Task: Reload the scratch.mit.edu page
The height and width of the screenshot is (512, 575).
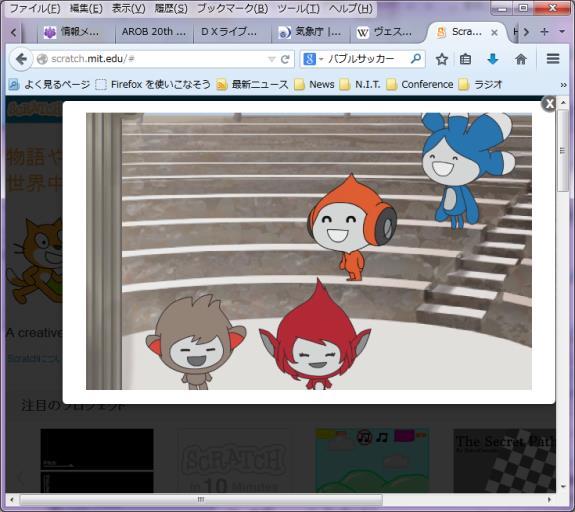Action: pyautogui.click(x=285, y=59)
